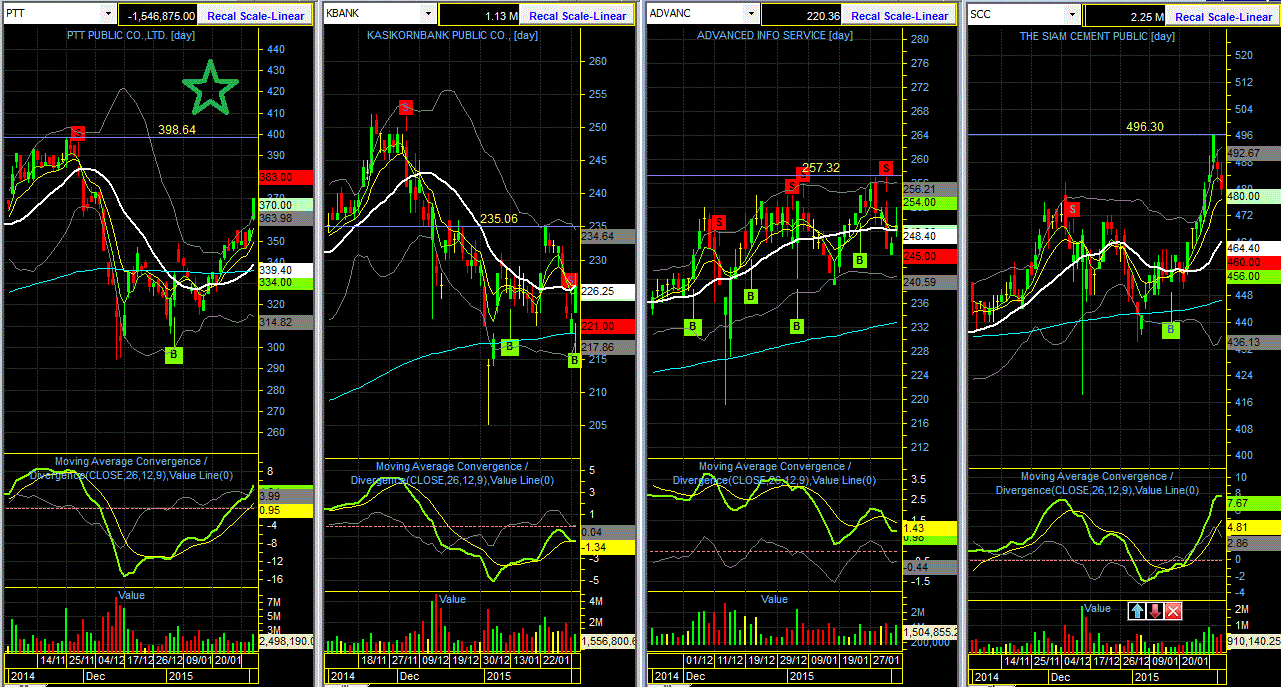Click the yellow 1.43 MACD value on ADVANC
This screenshot has height=687, width=1281.
point(931,527)
